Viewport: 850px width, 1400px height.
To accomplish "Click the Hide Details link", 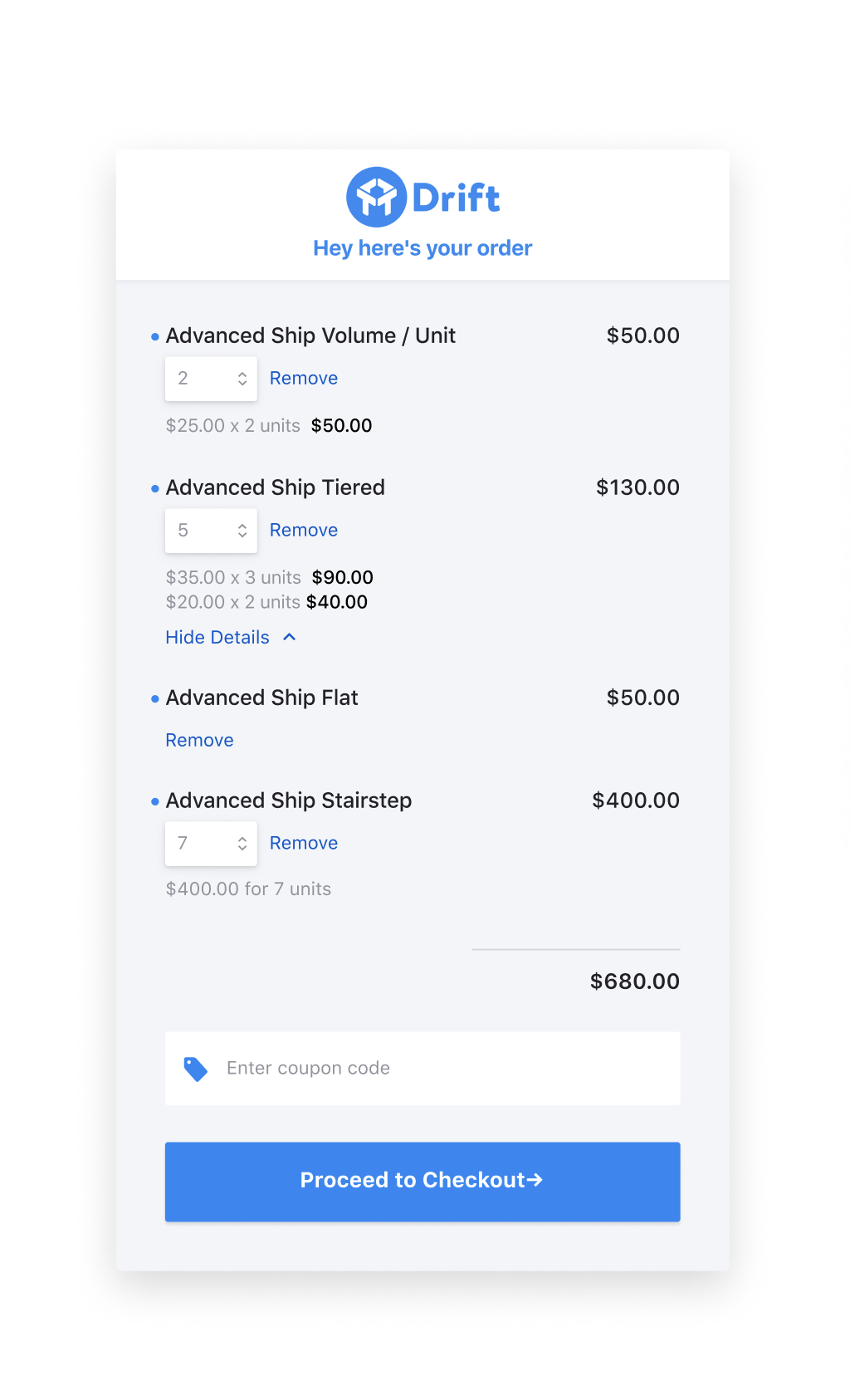I will 217,637.
